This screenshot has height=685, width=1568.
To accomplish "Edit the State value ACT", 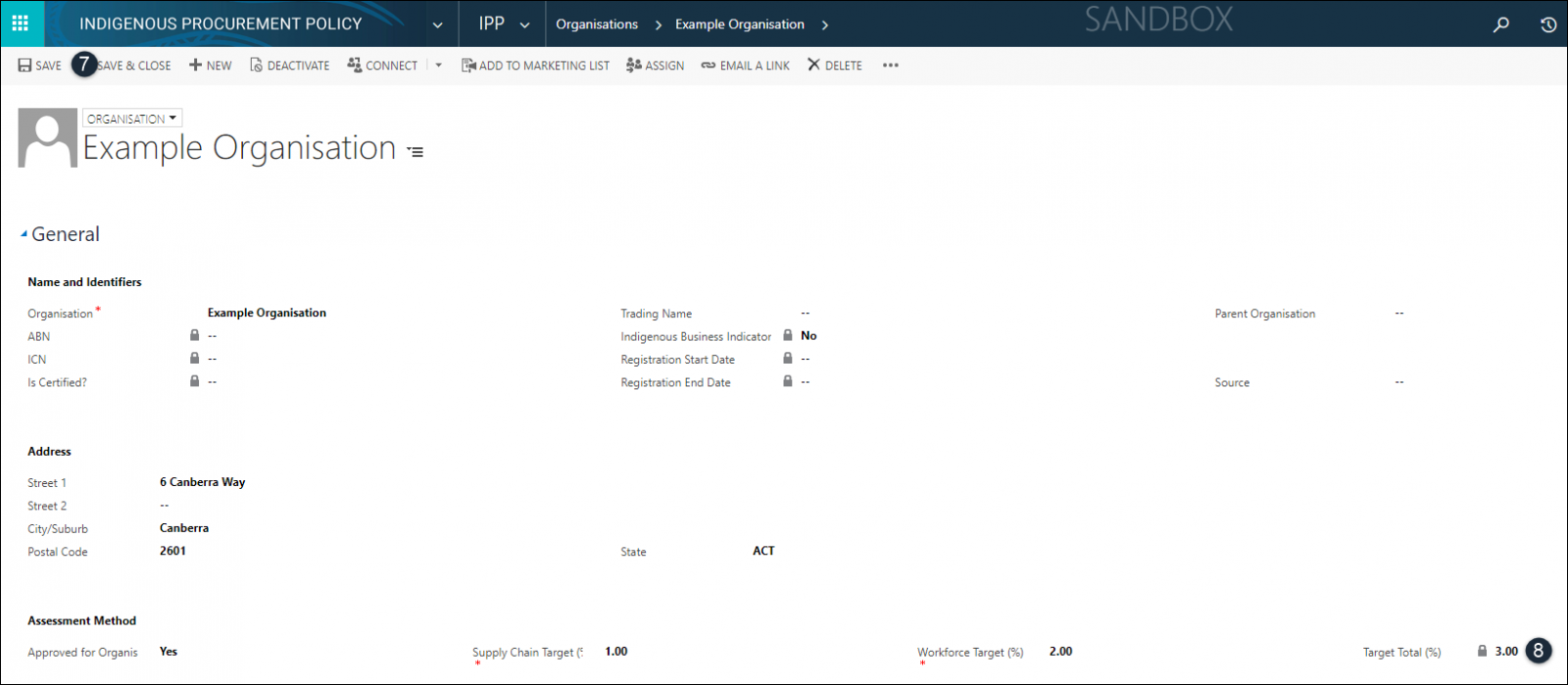I will coord(763,551).
